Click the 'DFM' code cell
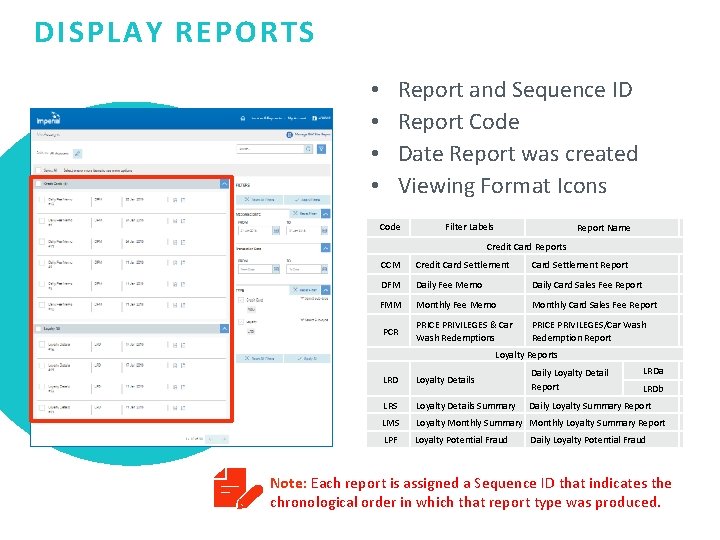 coord(390,285)
